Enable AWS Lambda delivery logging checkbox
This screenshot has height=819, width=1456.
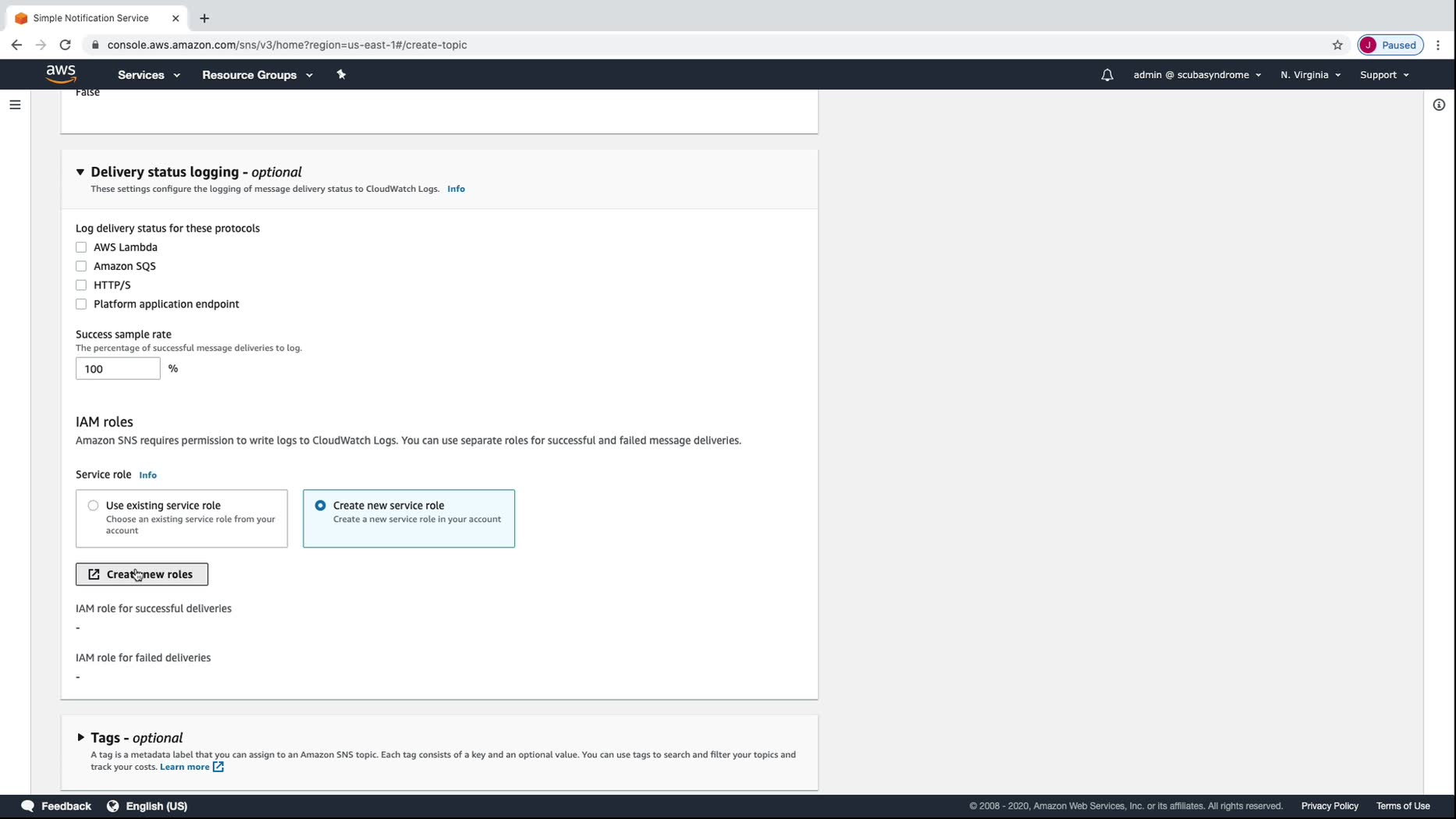(81, 247)
